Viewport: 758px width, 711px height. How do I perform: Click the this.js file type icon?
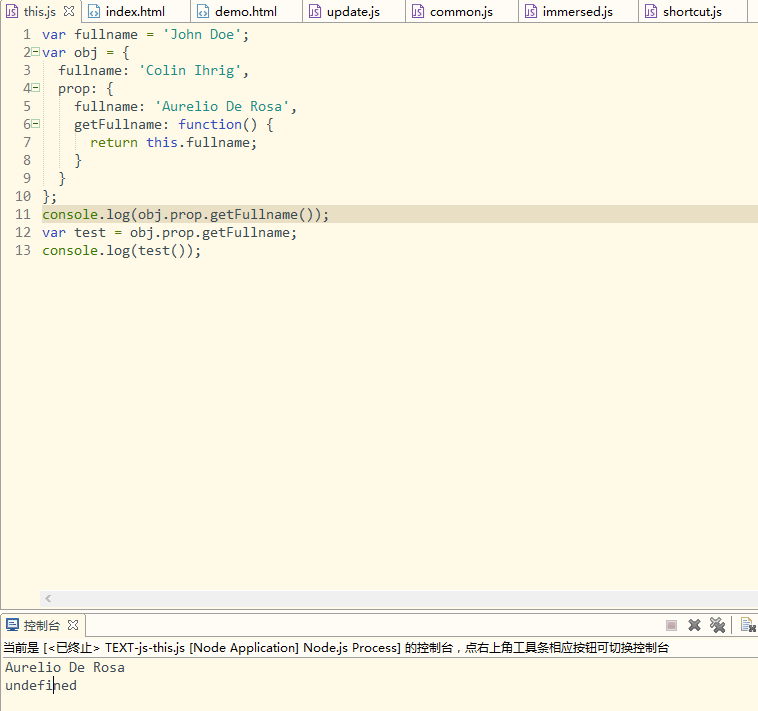[12, 11]
